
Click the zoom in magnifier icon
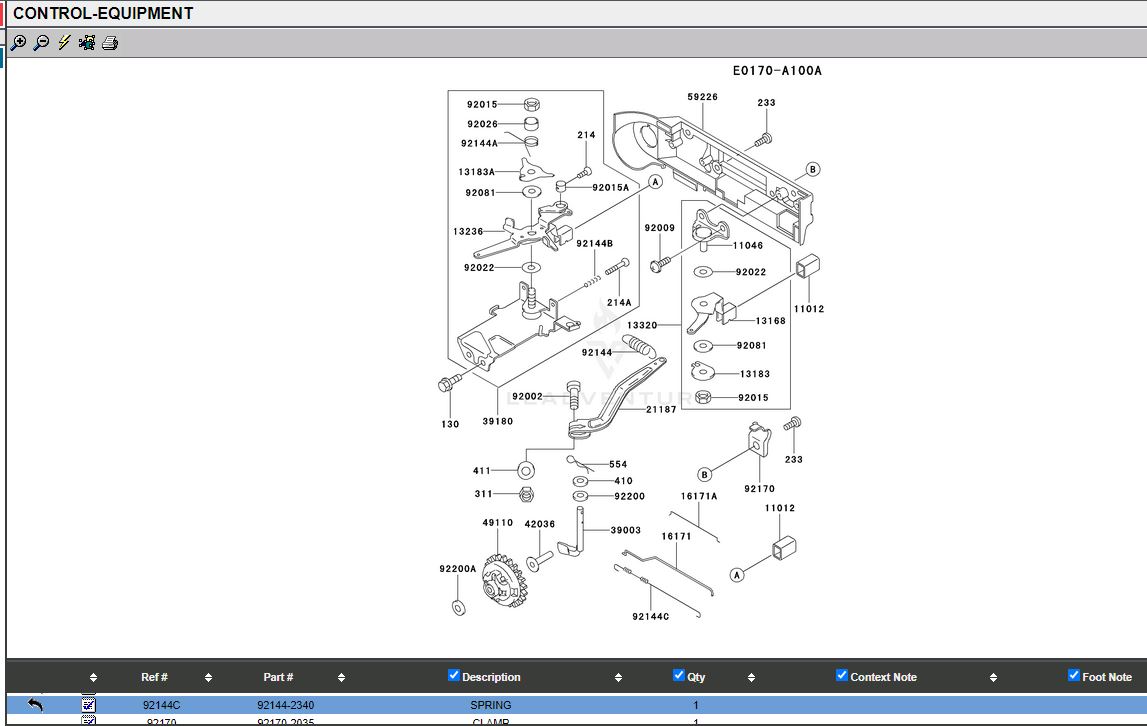18,43
